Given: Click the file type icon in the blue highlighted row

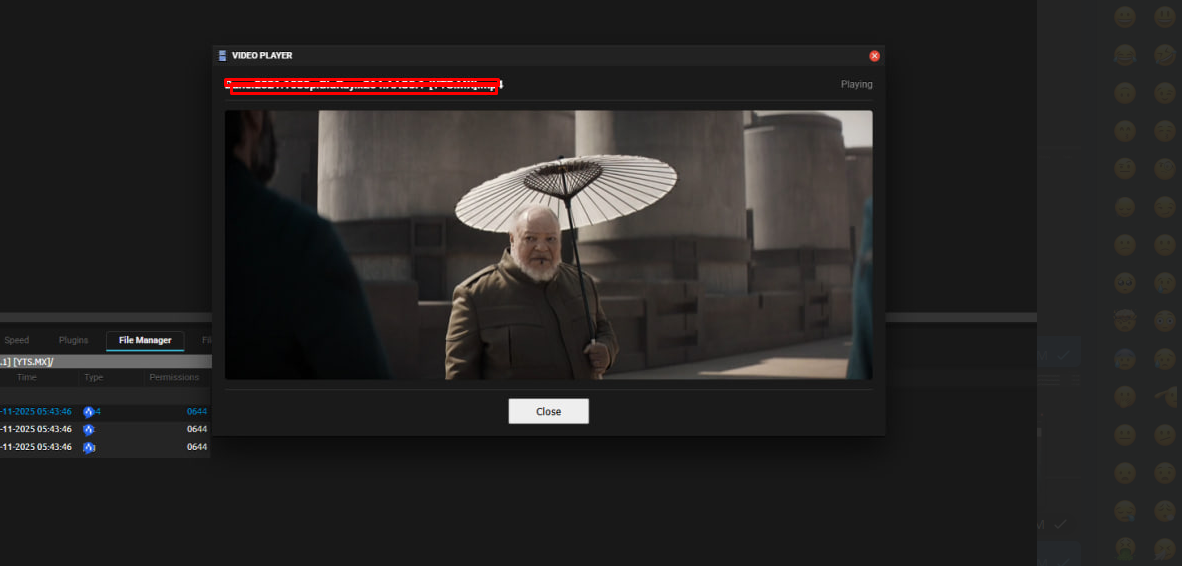Looking at the screenshot, I should [88, 411].
